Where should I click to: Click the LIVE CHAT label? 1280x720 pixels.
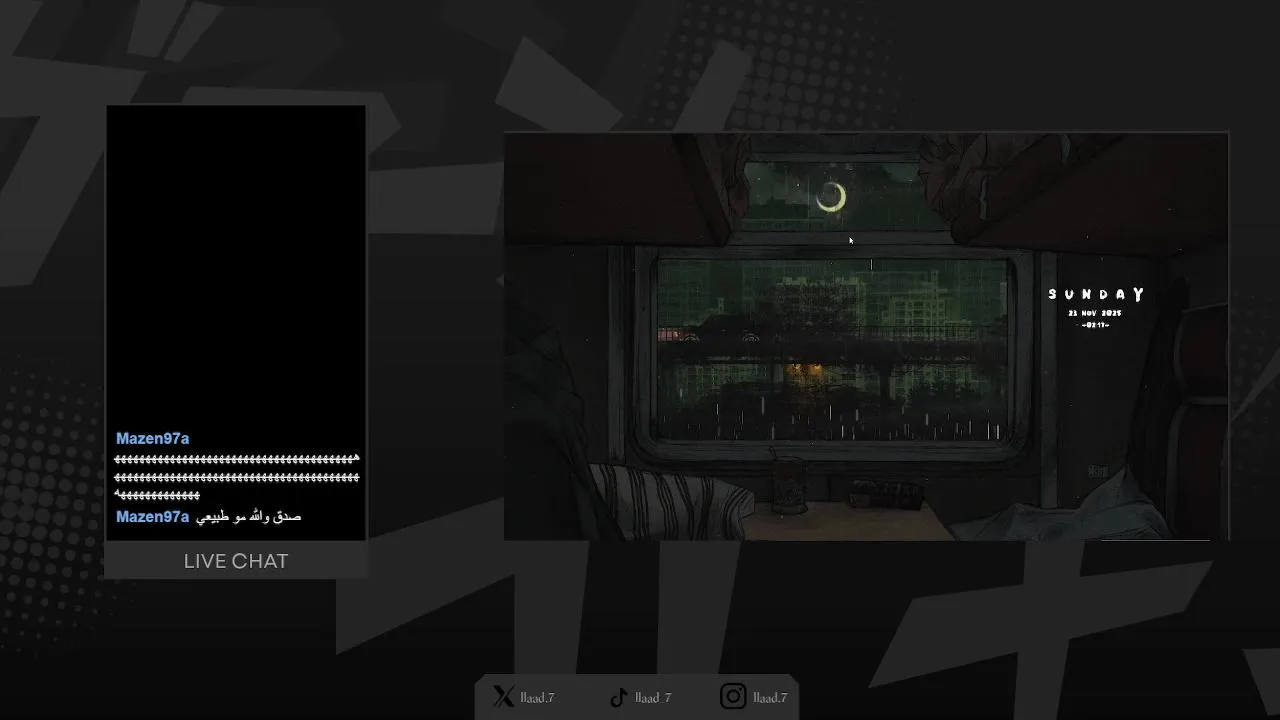(236, 561)
